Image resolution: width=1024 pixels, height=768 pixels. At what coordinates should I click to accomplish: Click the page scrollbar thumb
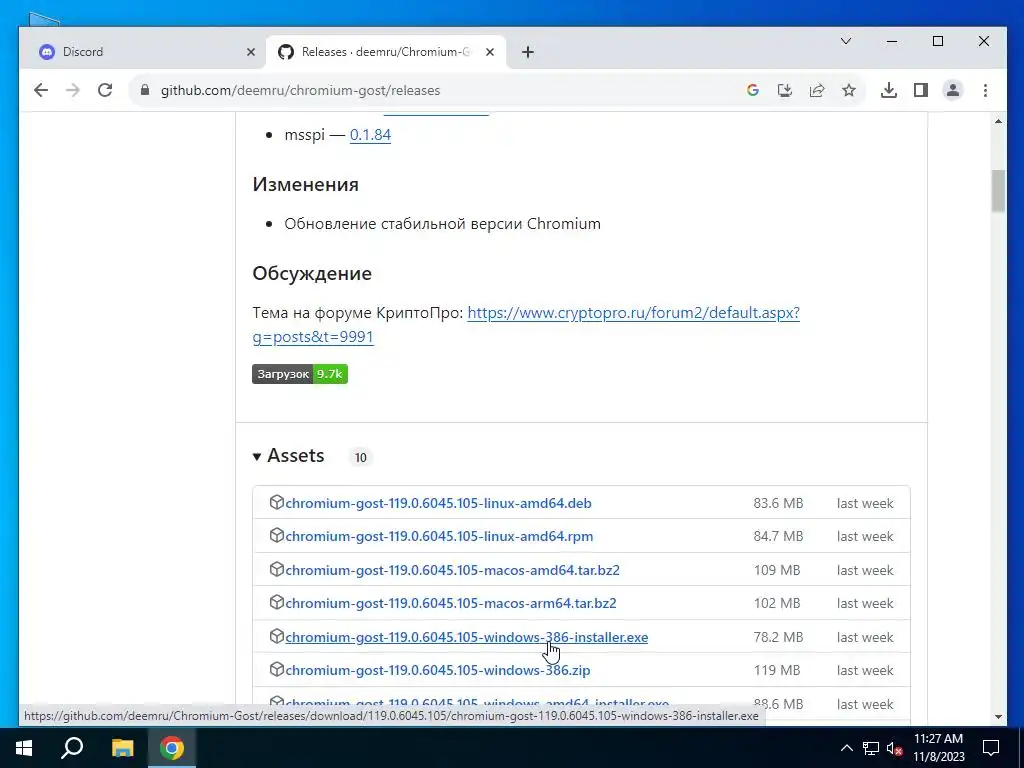[998, 191]
